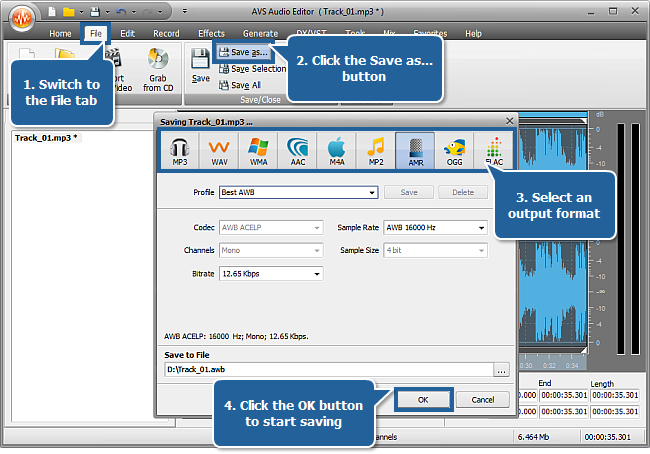Click the AVS application orb button
The image size is (650, 454).
coord(22,18)
